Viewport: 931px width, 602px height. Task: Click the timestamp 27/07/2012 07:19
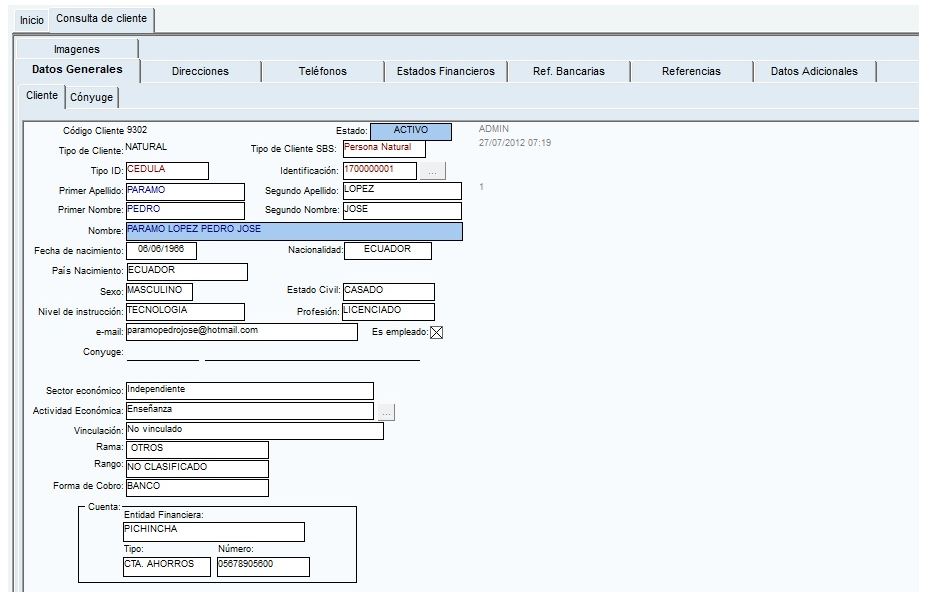point(515,143)
